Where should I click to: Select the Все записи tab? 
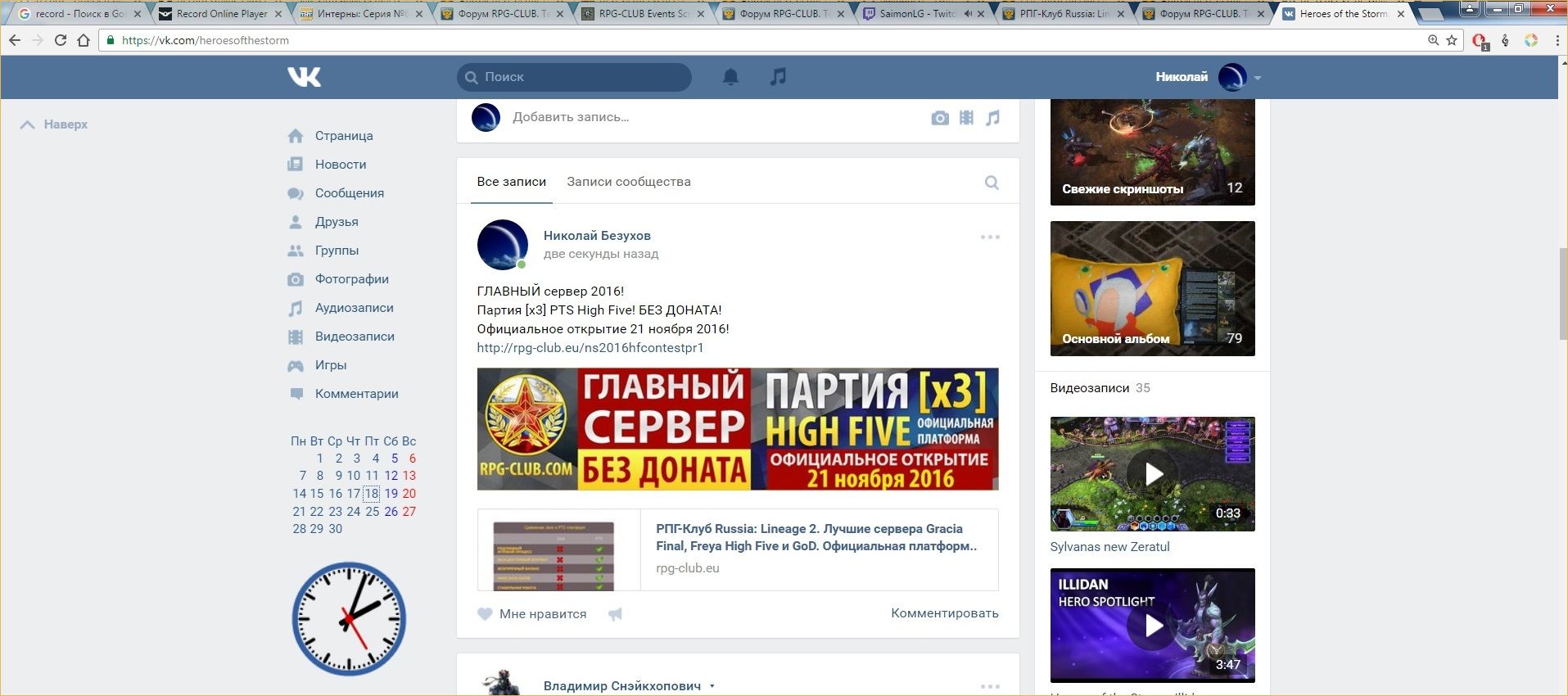click(512, 182)
